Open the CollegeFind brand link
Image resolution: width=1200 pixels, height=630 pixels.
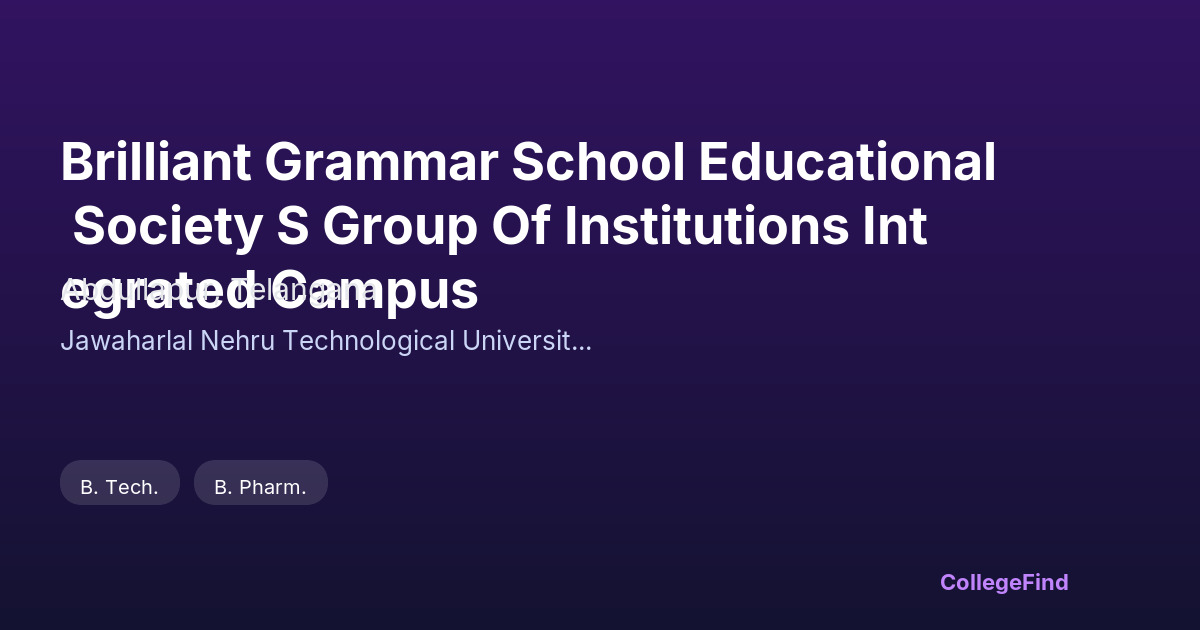pyautogui.click(x=1004, y=582)
